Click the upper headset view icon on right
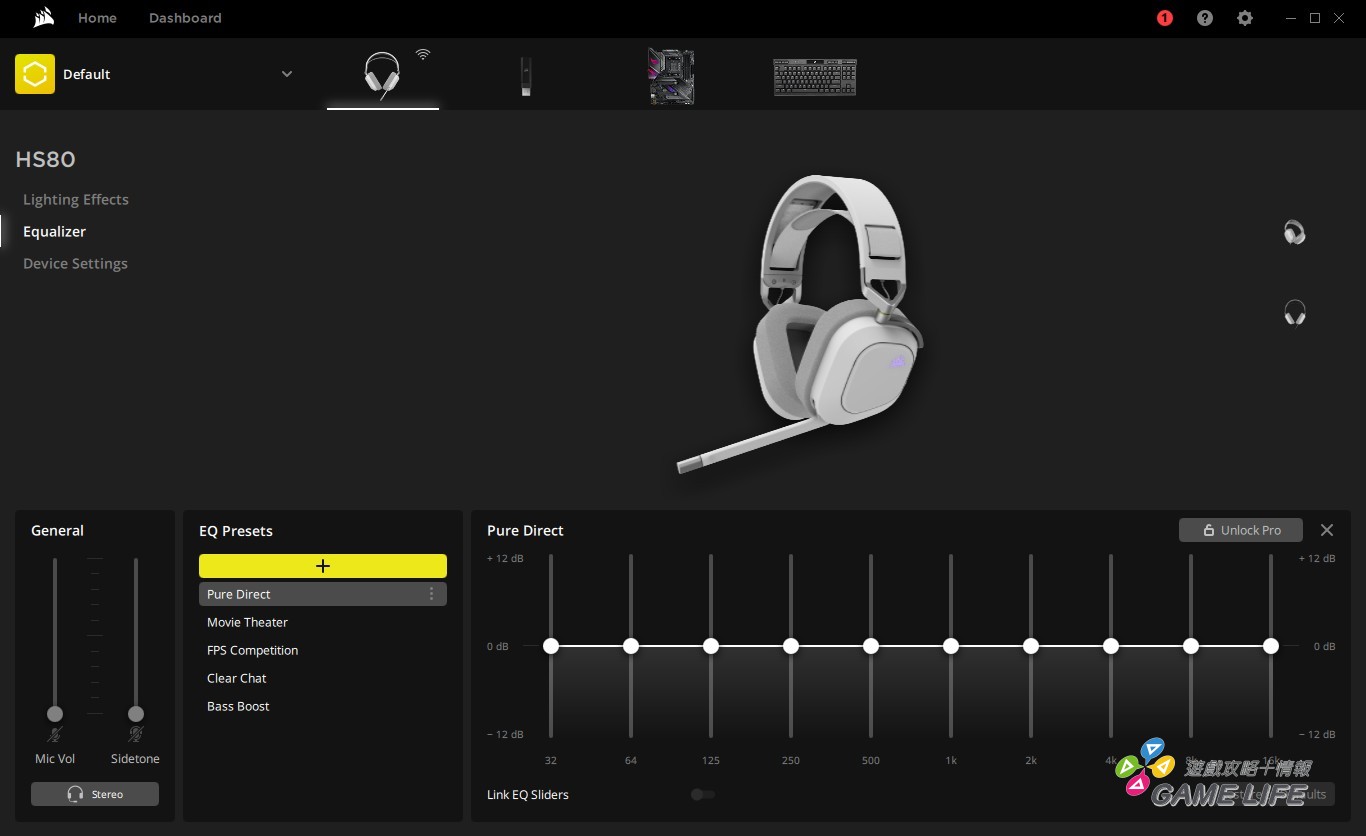Screen dimensions: 1366x836 click(1294, 233)
